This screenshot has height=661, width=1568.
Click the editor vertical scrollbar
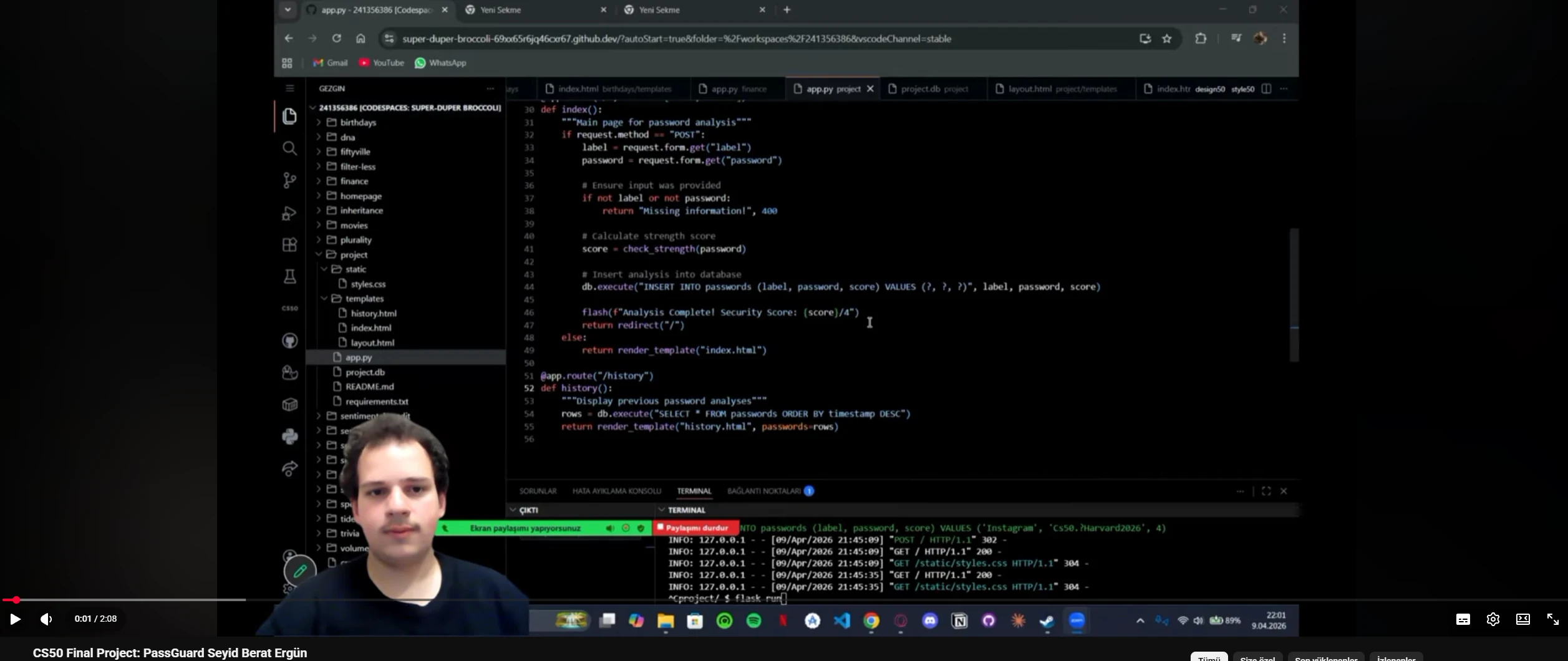point(1294,294)
